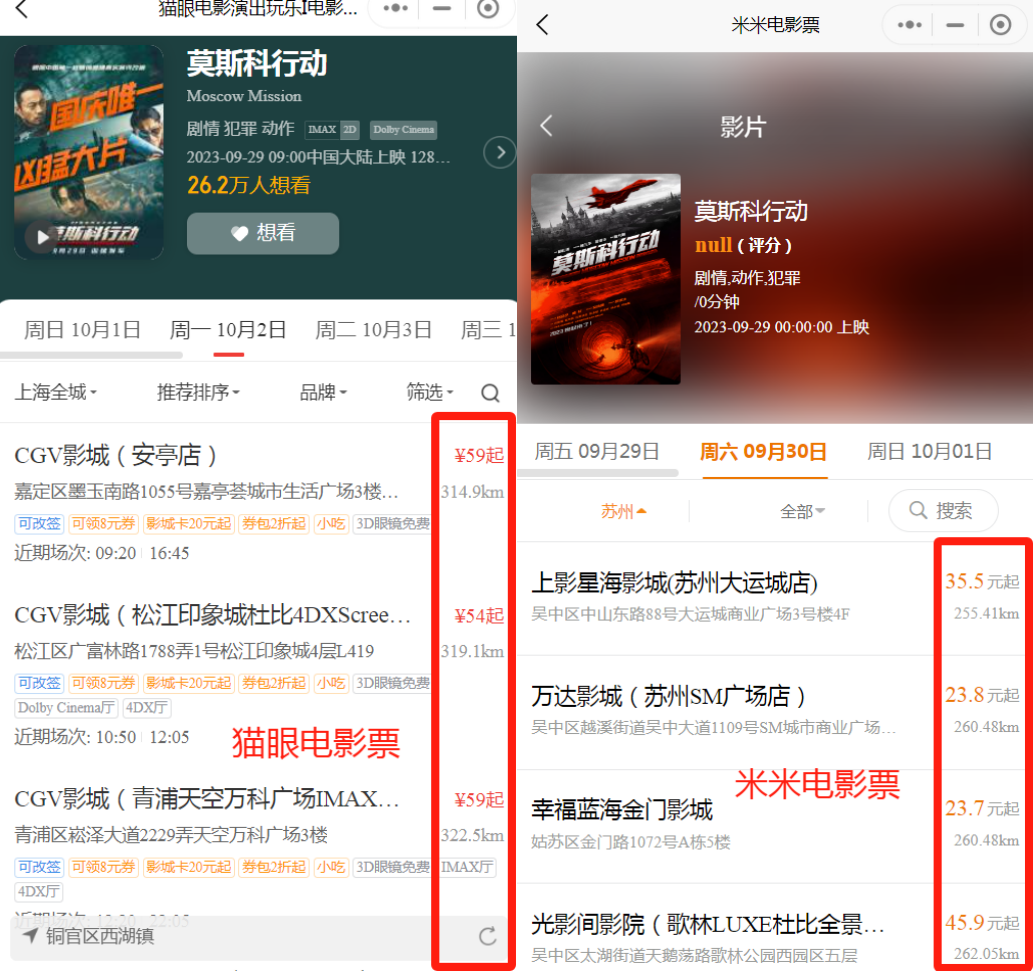Open the 全部 filter dropdown
The image size is (1033, 971).
pos(802,511)
